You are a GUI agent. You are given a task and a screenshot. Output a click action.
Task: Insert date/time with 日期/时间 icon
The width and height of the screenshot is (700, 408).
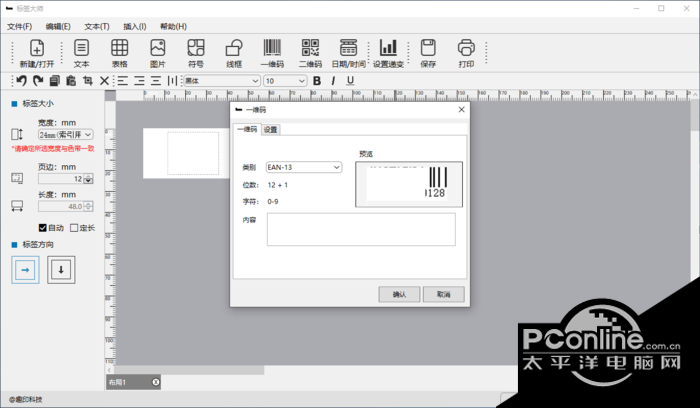(x=349, y=54)
